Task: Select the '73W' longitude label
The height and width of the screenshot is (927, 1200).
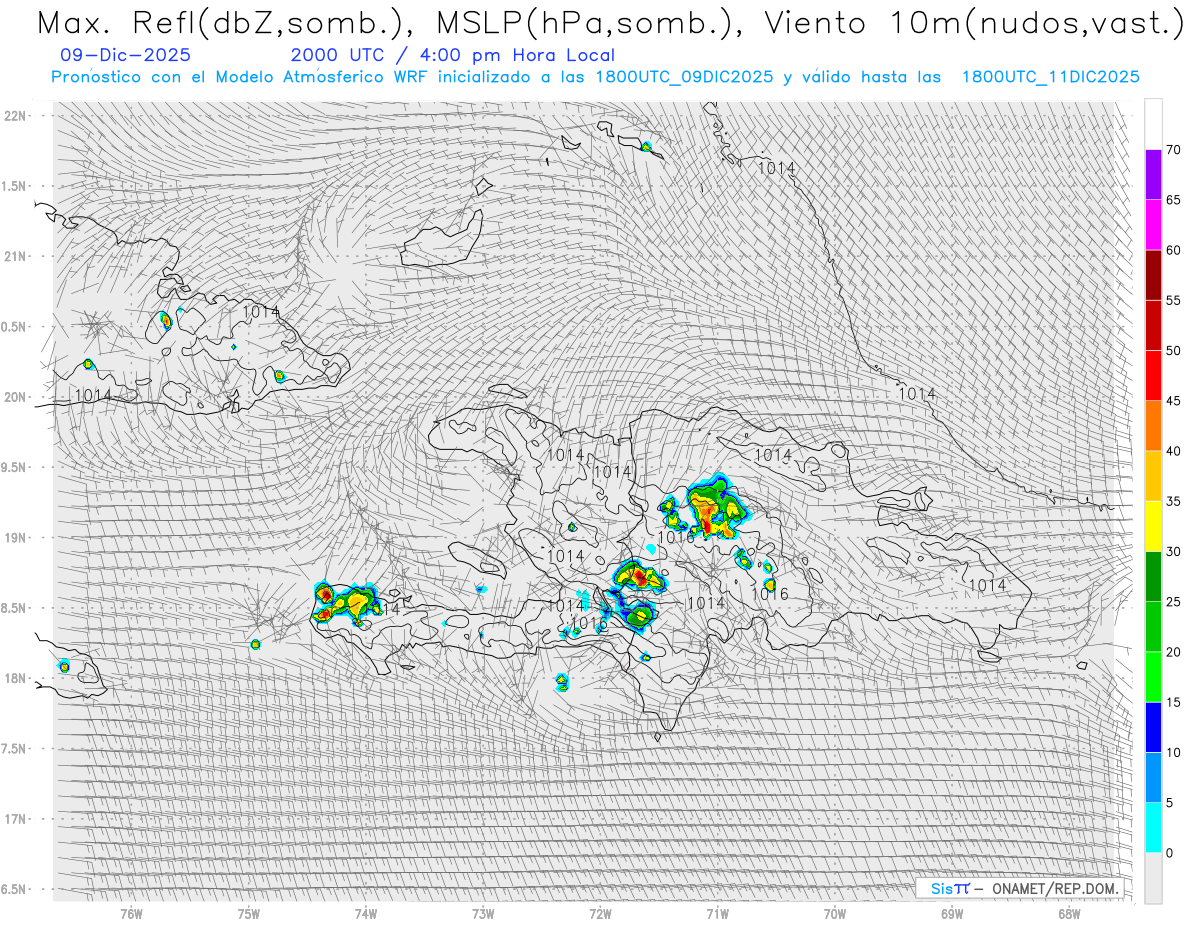Action: 483,913
